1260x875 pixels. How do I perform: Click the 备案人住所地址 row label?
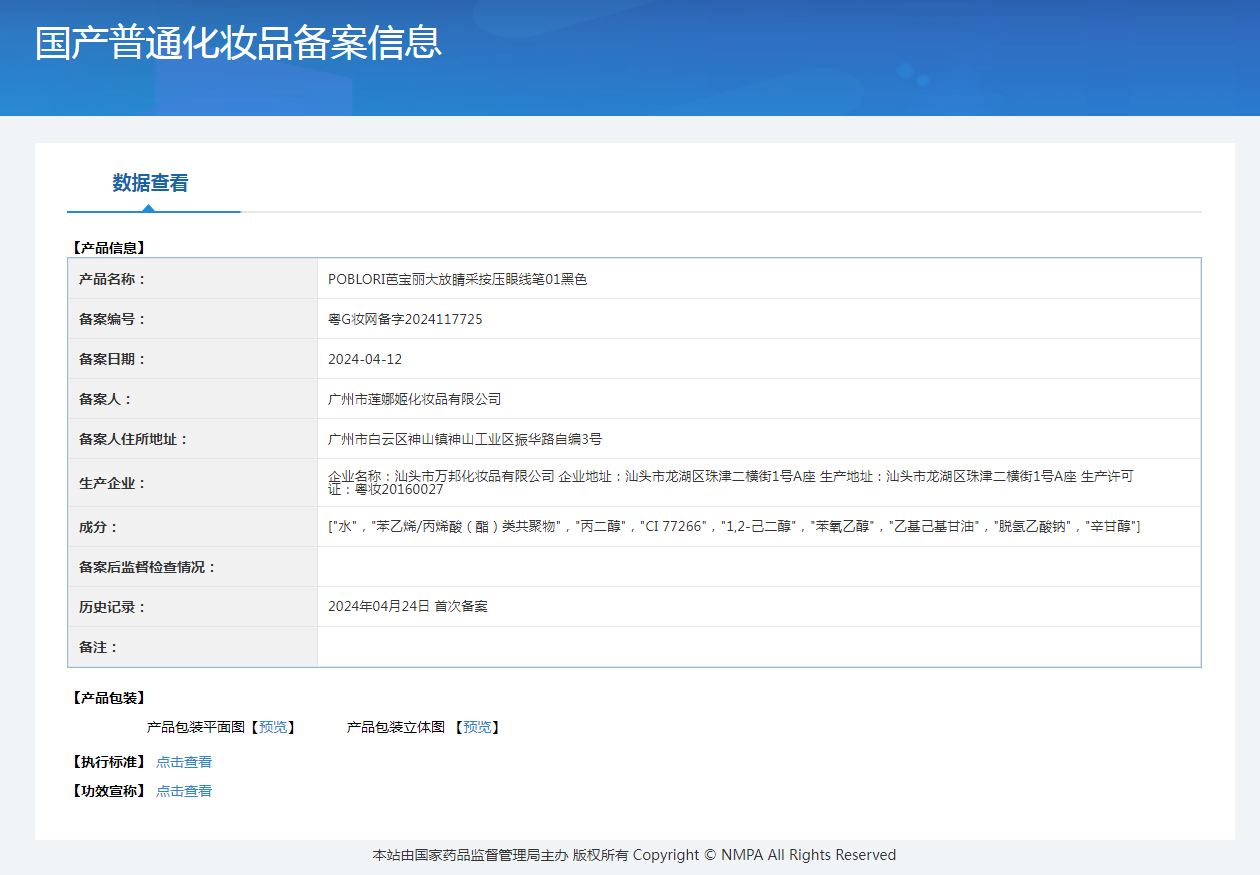(133, 439)
